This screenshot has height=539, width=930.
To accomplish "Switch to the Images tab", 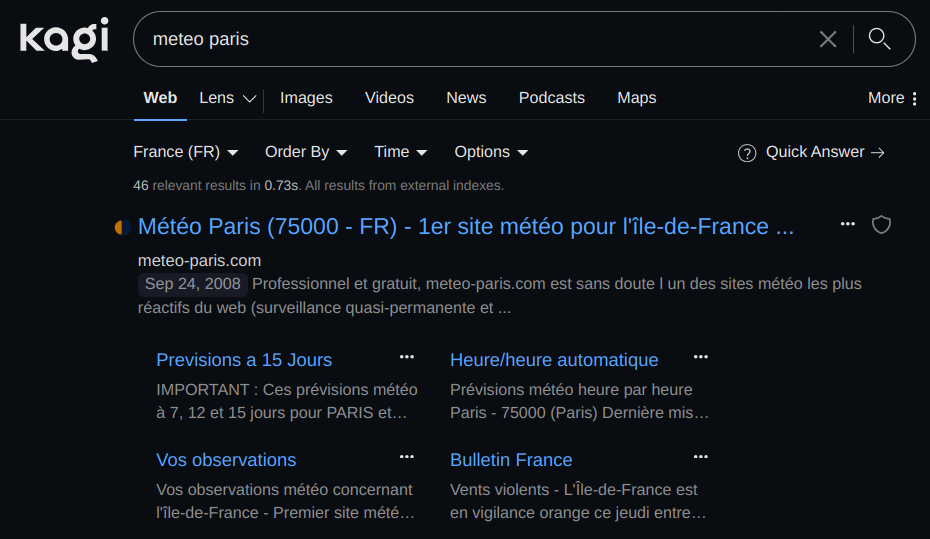I will click(306, 98).
